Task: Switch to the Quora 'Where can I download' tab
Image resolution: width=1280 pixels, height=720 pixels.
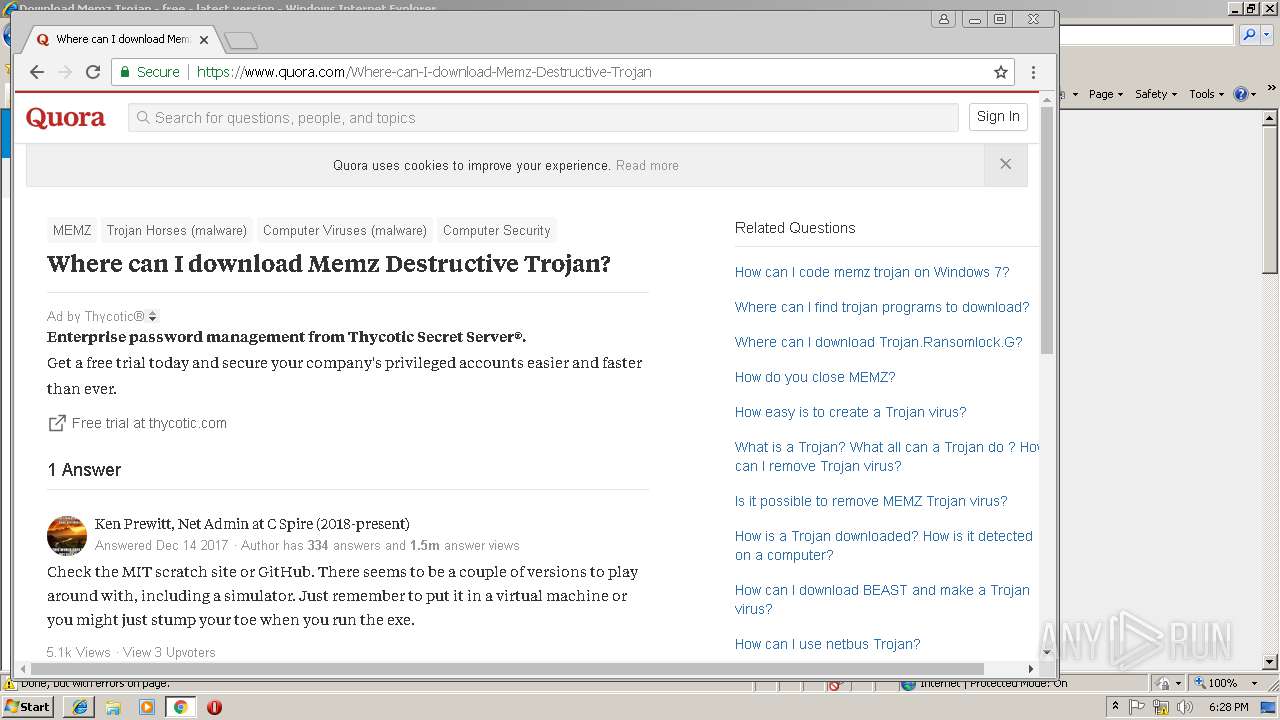Action: click(122, 40)
